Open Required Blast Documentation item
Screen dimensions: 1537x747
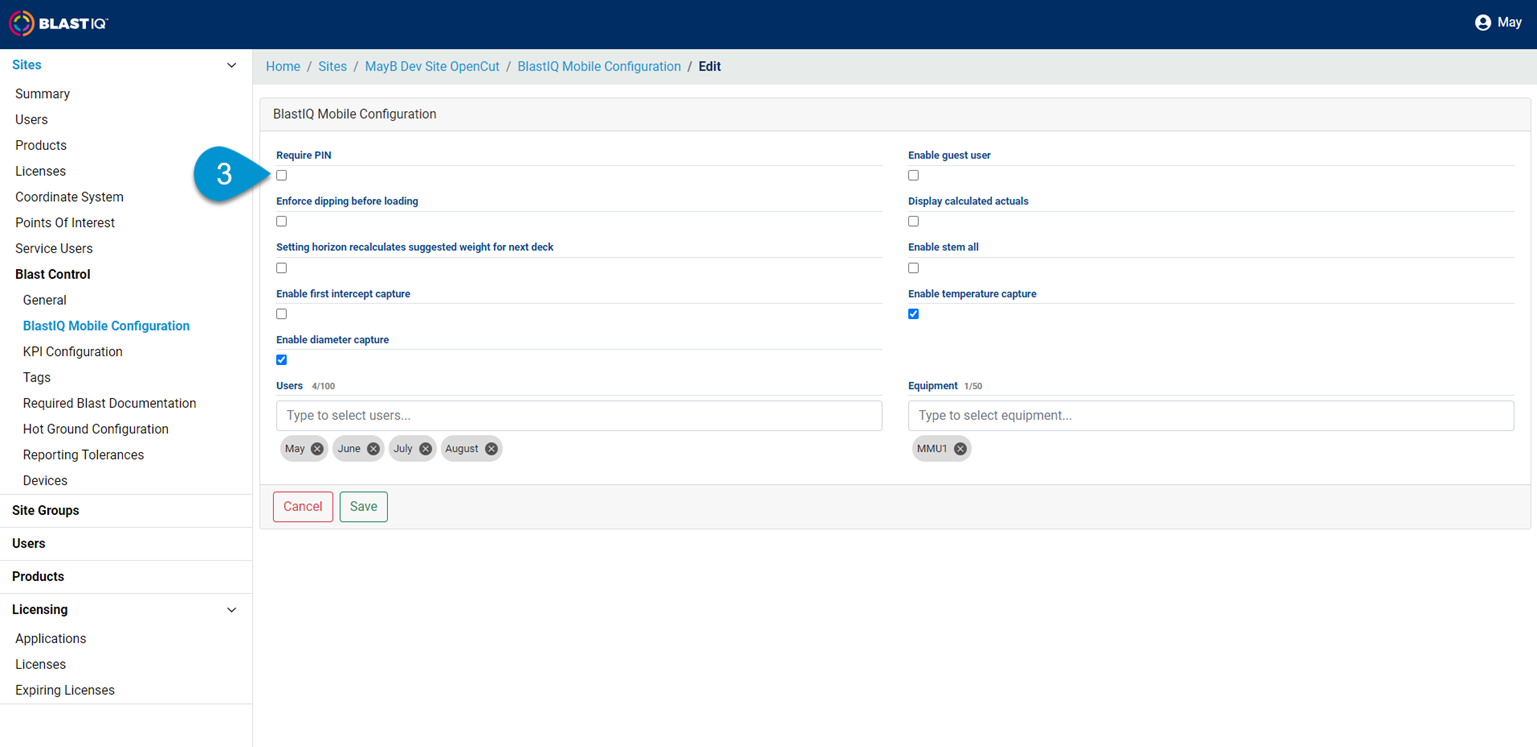[x=110, y=403]
